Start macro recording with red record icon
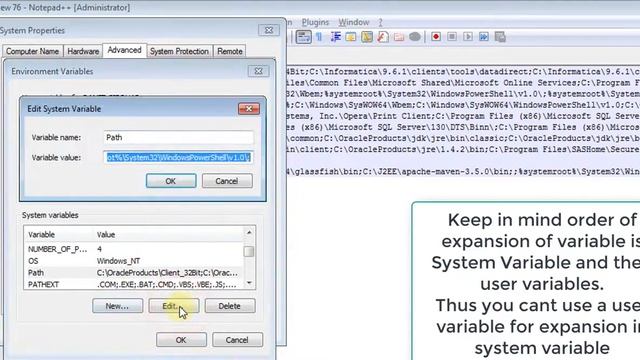This screenshot has width=640, height=360. (436, 37)
